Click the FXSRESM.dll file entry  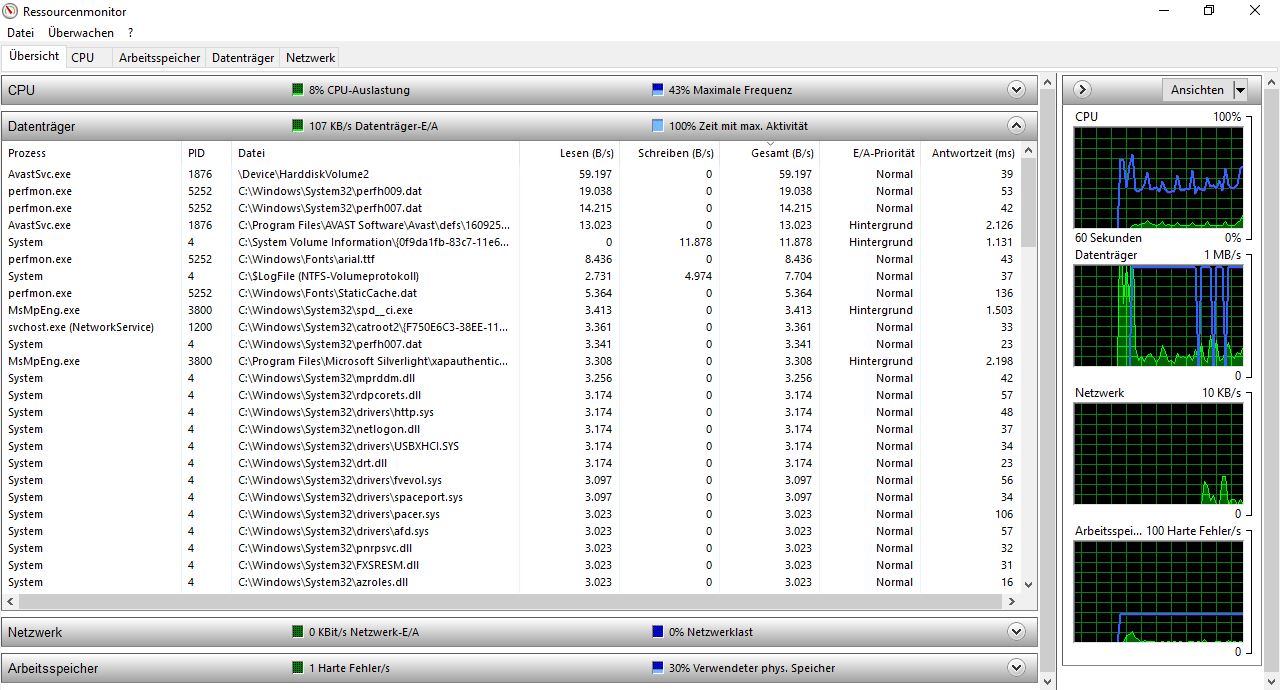tap(326, 565)
